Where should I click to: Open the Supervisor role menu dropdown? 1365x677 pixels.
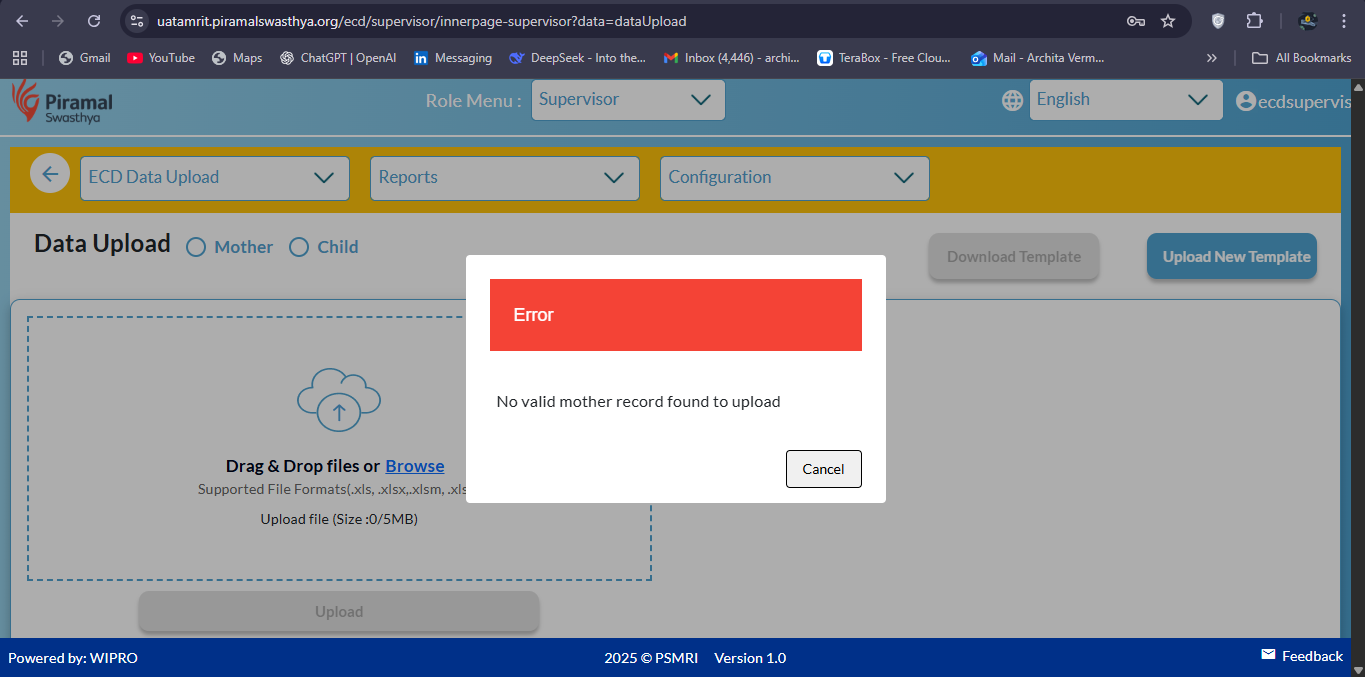coord(627,100)
